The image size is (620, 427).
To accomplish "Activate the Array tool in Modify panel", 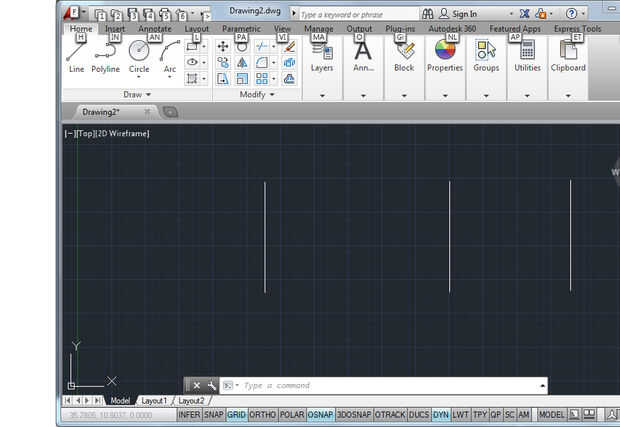I will [261, 79].
